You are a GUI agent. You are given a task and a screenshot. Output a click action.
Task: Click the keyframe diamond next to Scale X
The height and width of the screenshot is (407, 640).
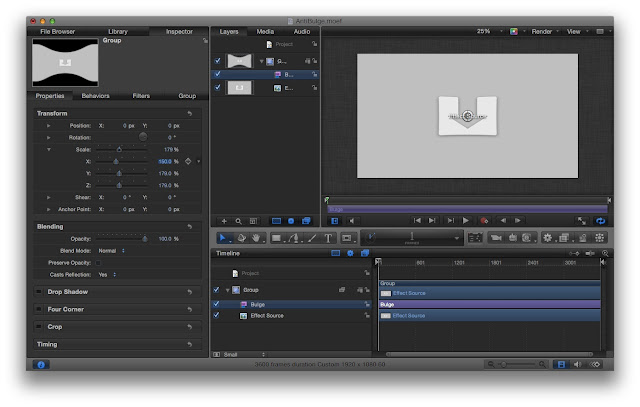click(188, 161)
